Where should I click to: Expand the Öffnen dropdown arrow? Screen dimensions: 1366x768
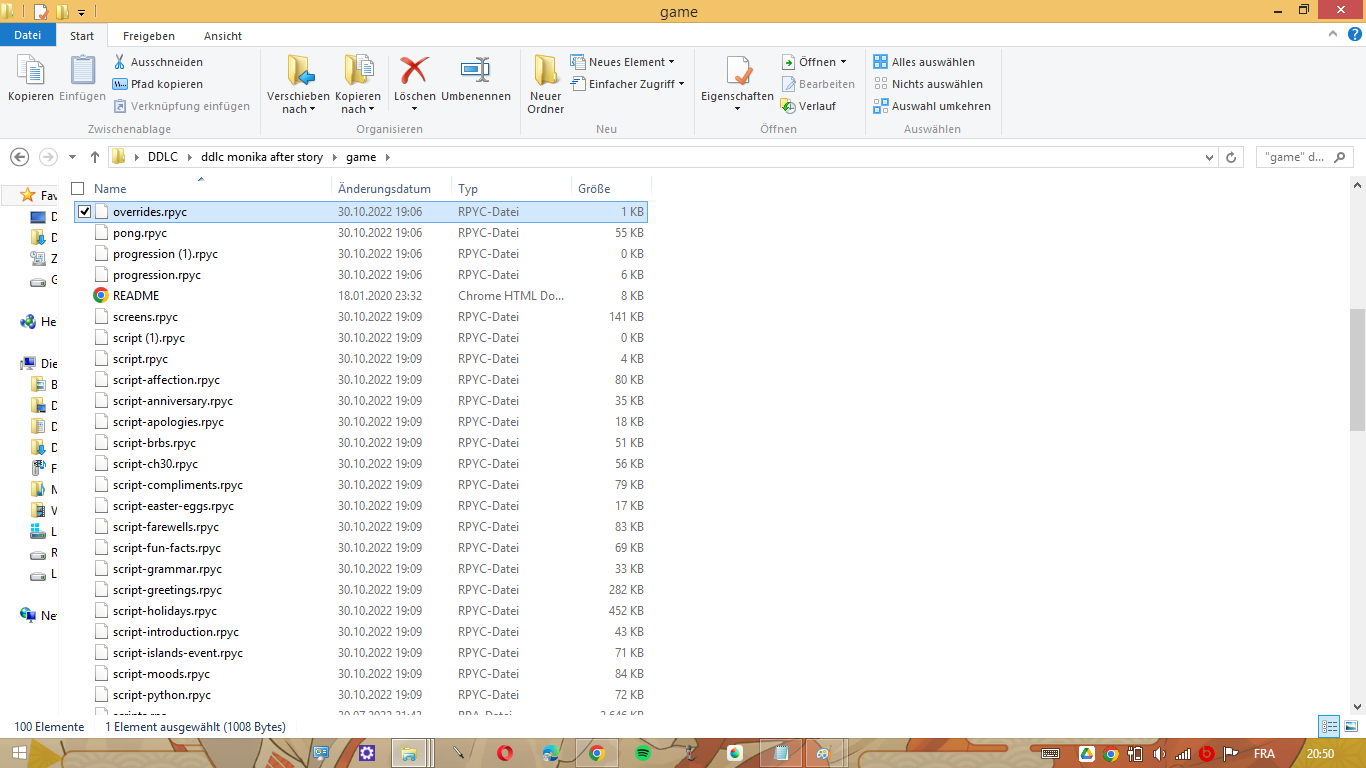click(x=845, y=61)
